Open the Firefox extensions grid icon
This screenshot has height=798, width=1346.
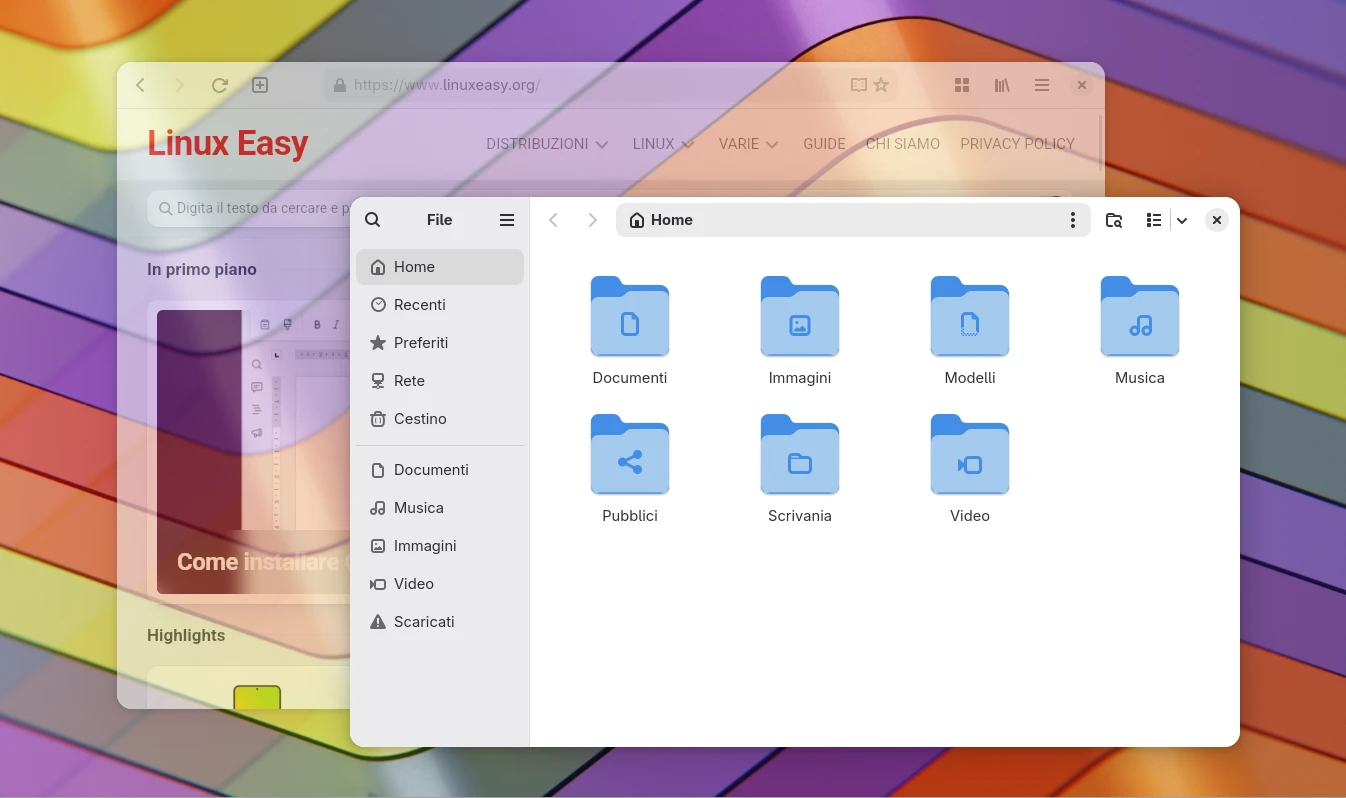(961, 85)
